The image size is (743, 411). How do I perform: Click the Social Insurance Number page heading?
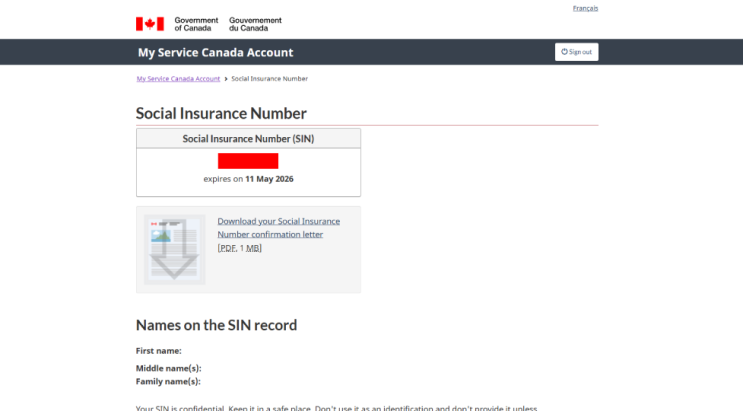(x=221, y=113)
